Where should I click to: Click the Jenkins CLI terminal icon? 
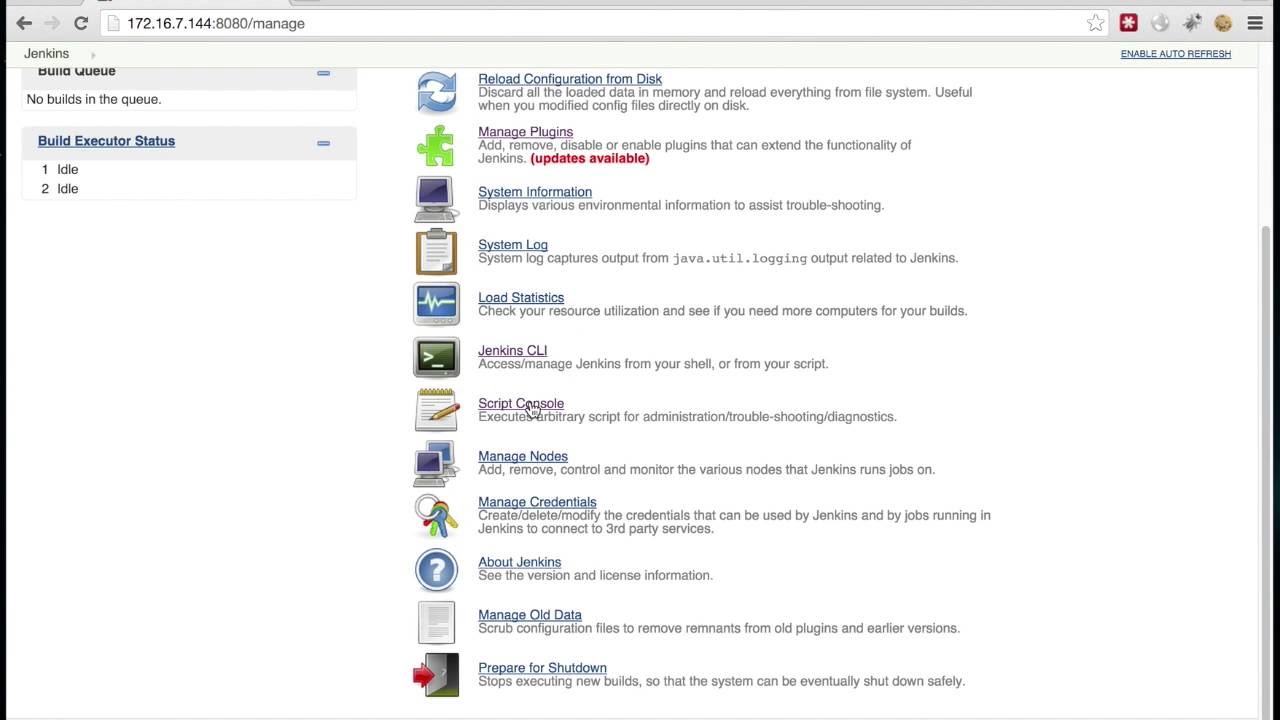[436, 357]
